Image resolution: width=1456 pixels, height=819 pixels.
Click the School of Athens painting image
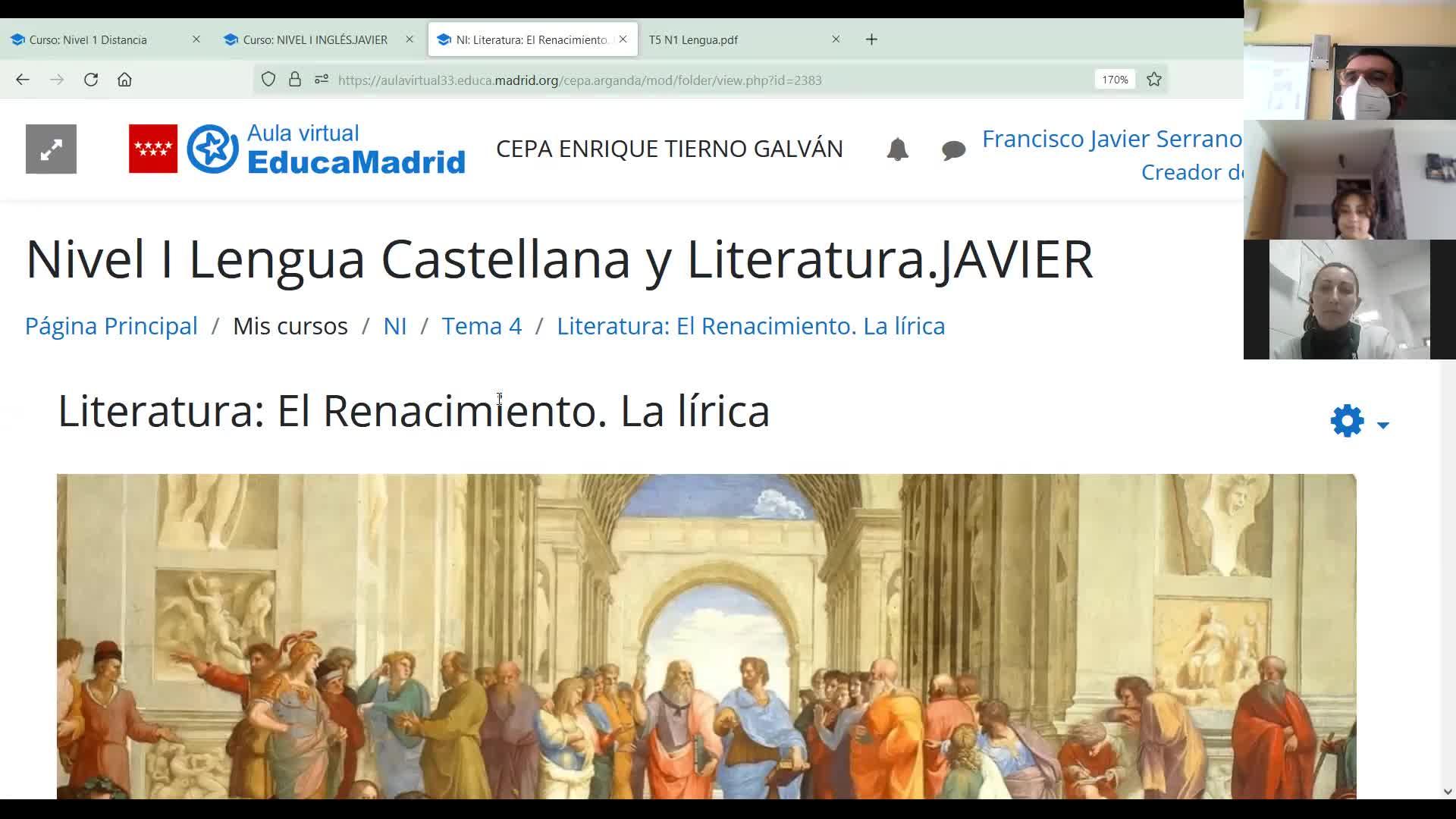(706, 635)
